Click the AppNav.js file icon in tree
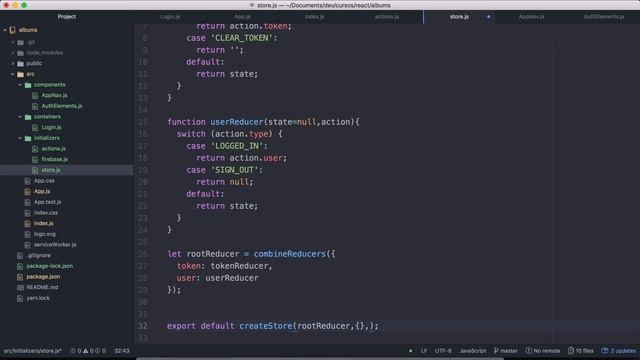 coord(35,96)
